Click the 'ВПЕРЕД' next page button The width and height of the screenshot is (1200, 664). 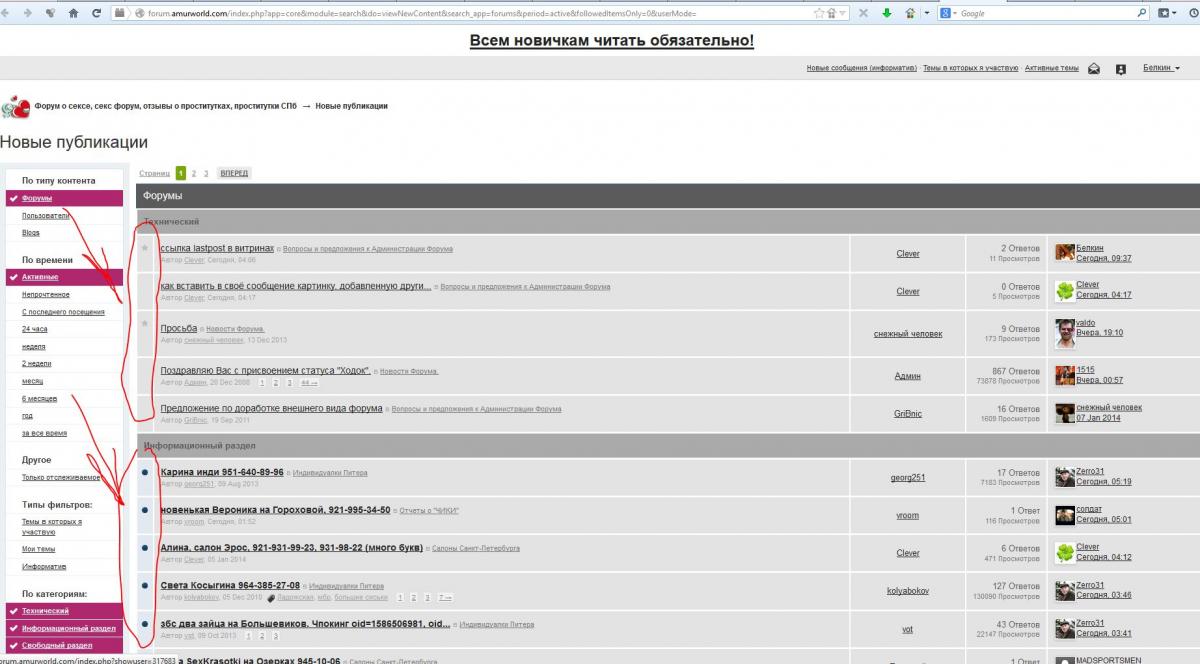[234, 173]
